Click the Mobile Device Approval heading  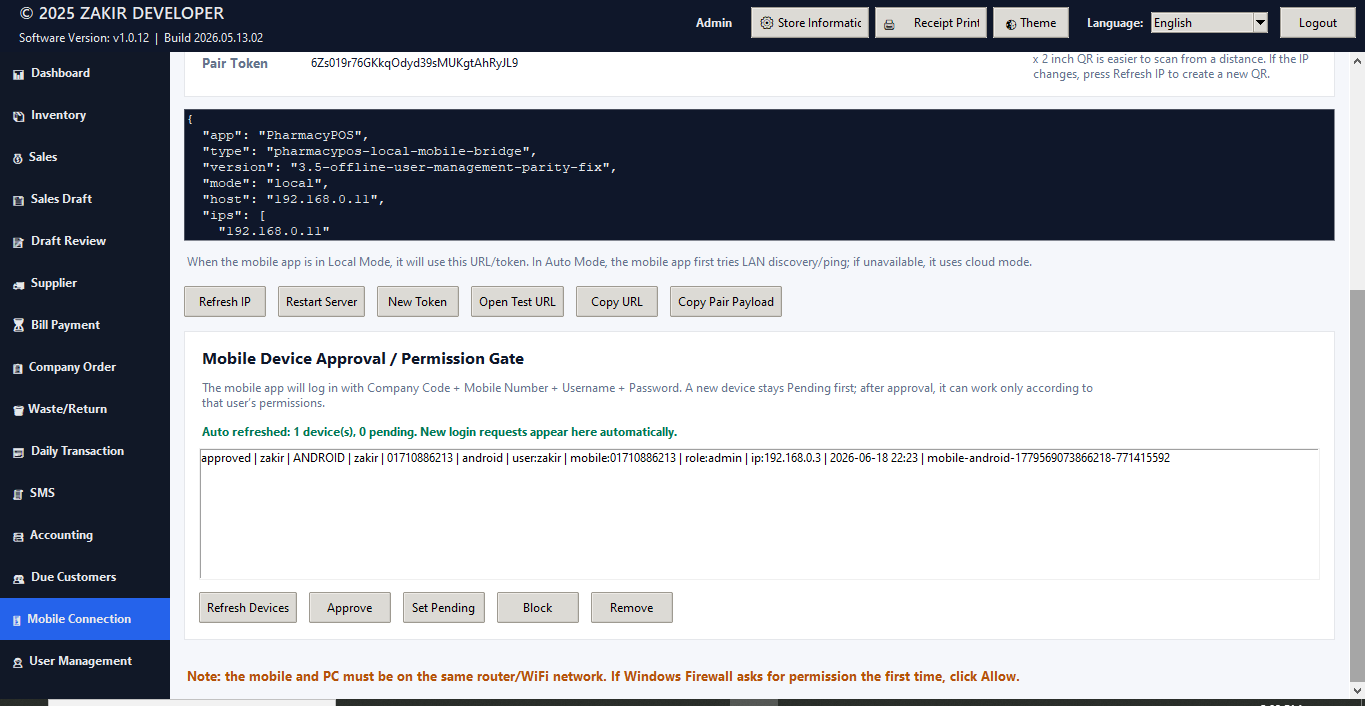363,359
